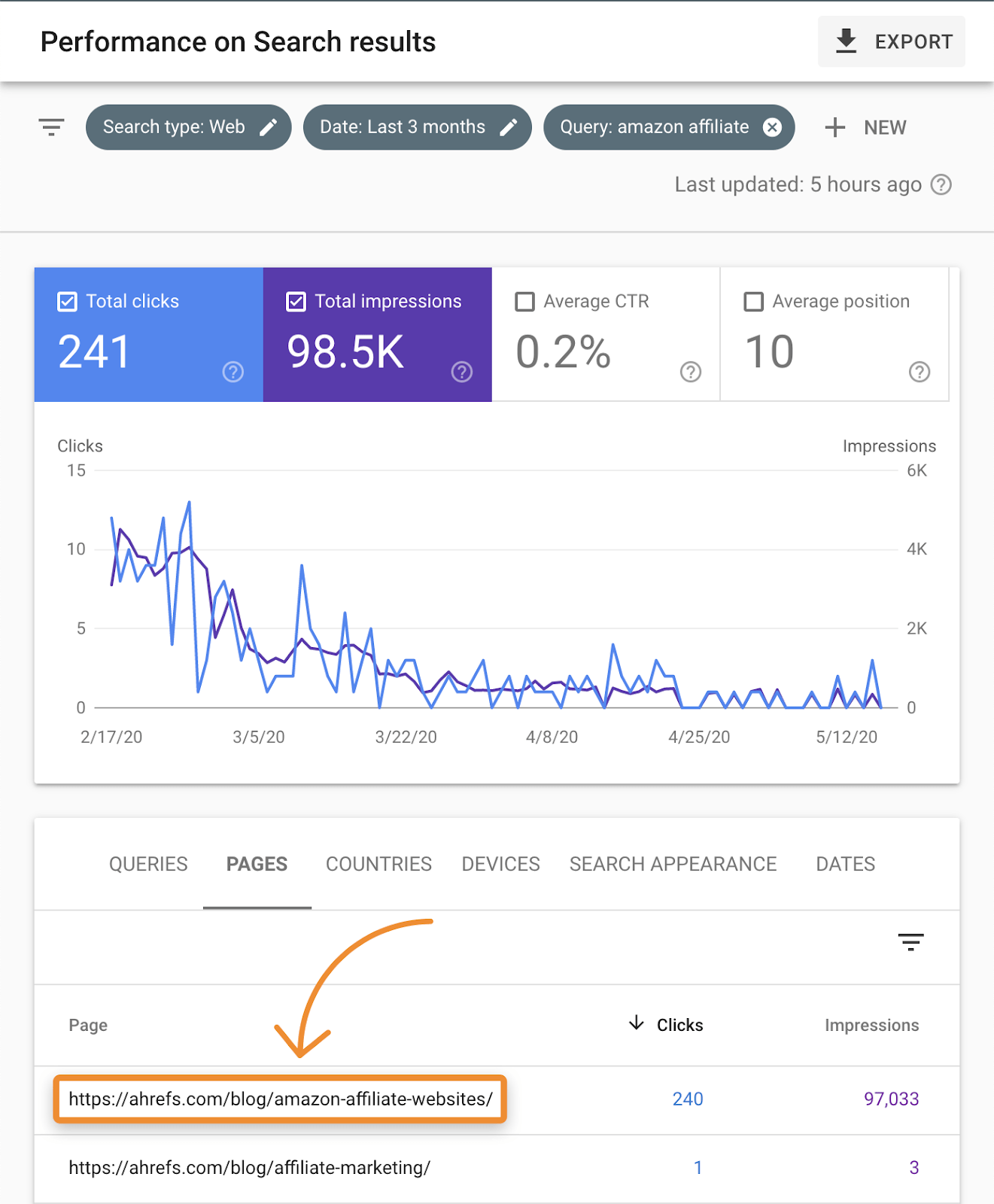This screenshot has width=994, height=1204.
Task: Remove the Query: amazon affiliate filter
Action: coord(772,127)
